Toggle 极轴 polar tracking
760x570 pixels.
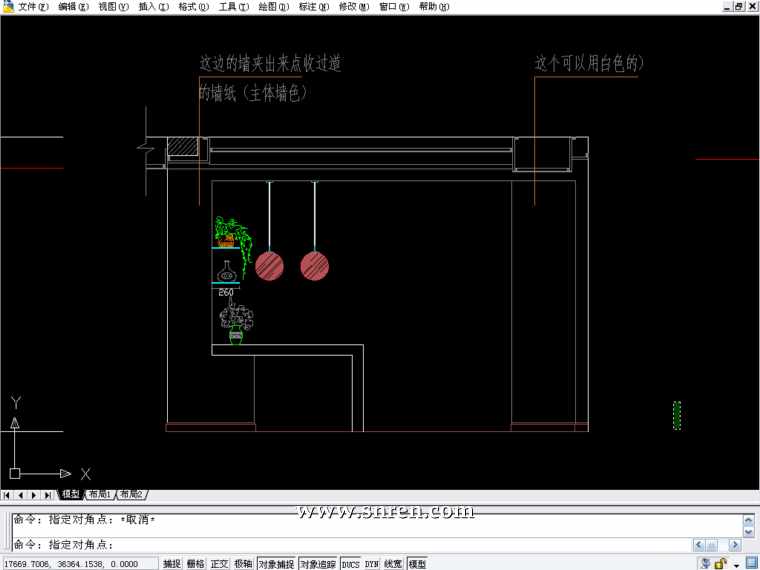(243, 564)
